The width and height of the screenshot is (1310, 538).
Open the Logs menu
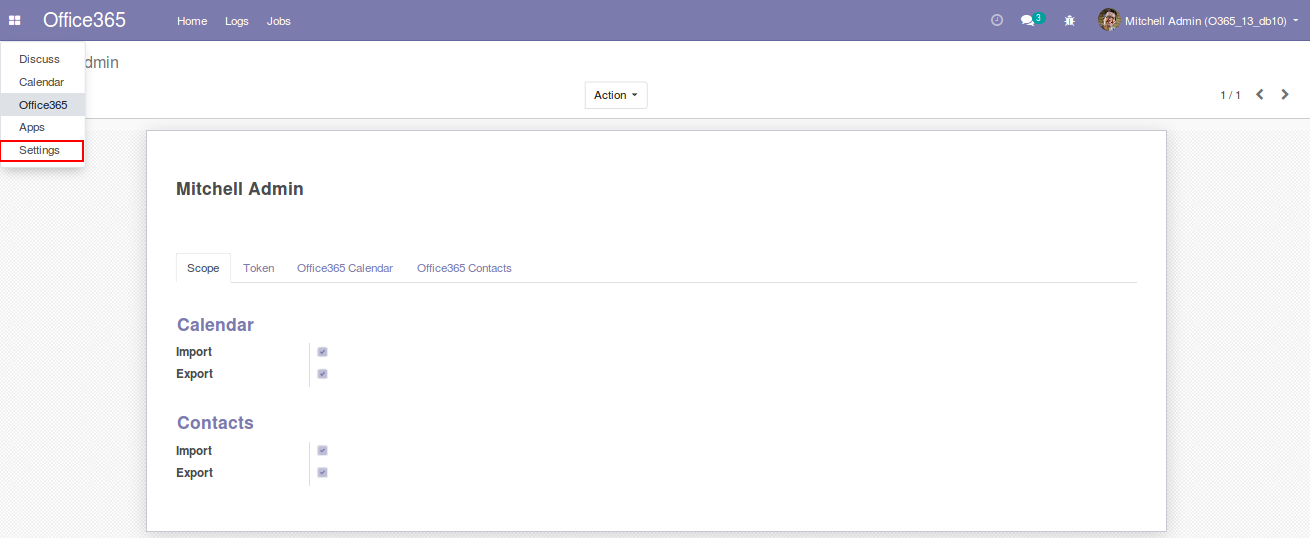[x=237, y=21]
